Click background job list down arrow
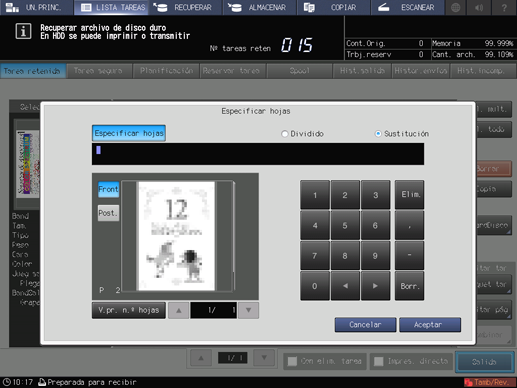The height and width of the screenshot is (388, 517). click(x=264, y=358)
